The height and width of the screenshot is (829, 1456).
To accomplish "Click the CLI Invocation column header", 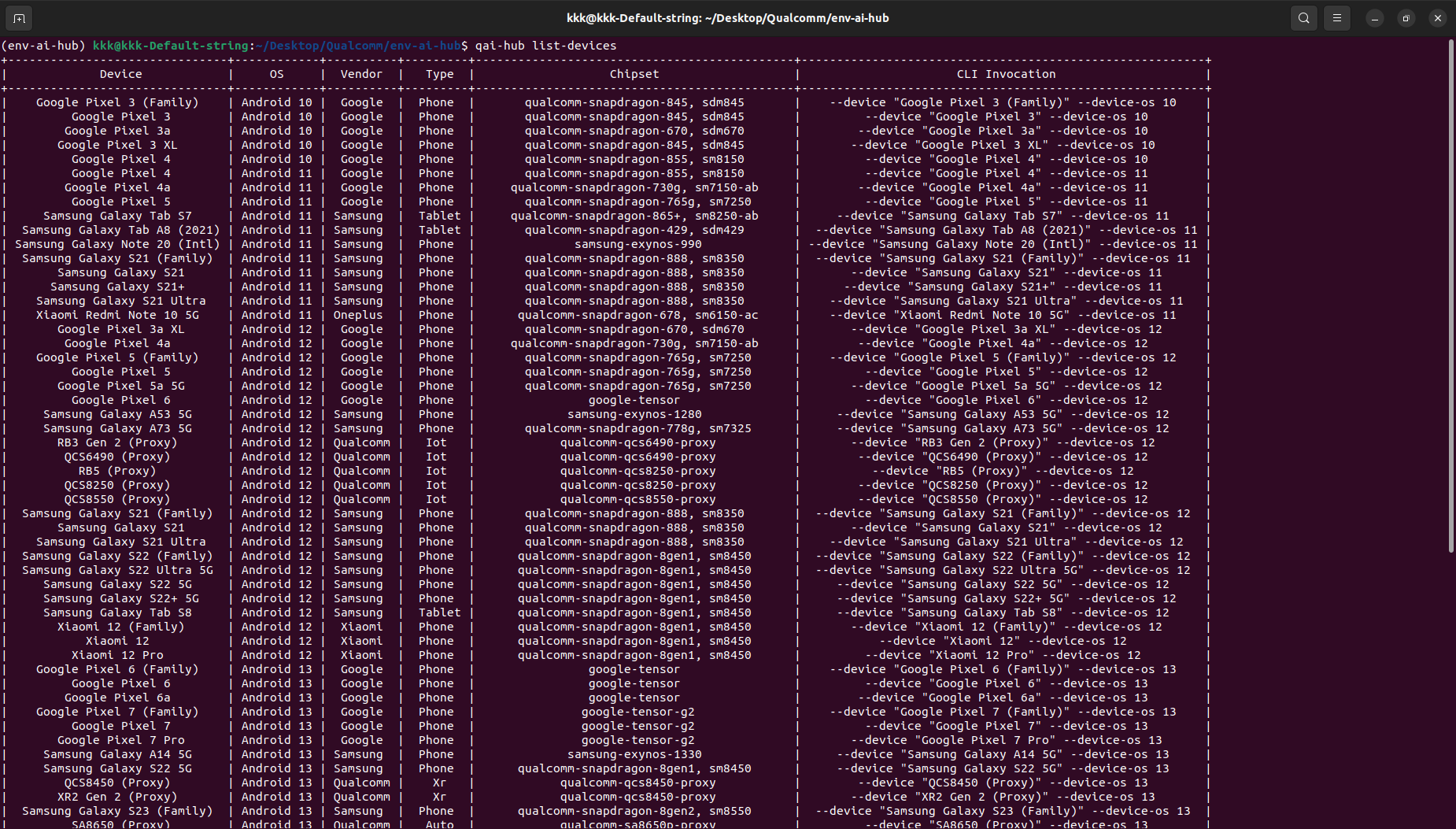I will [x=1006, y=74].
